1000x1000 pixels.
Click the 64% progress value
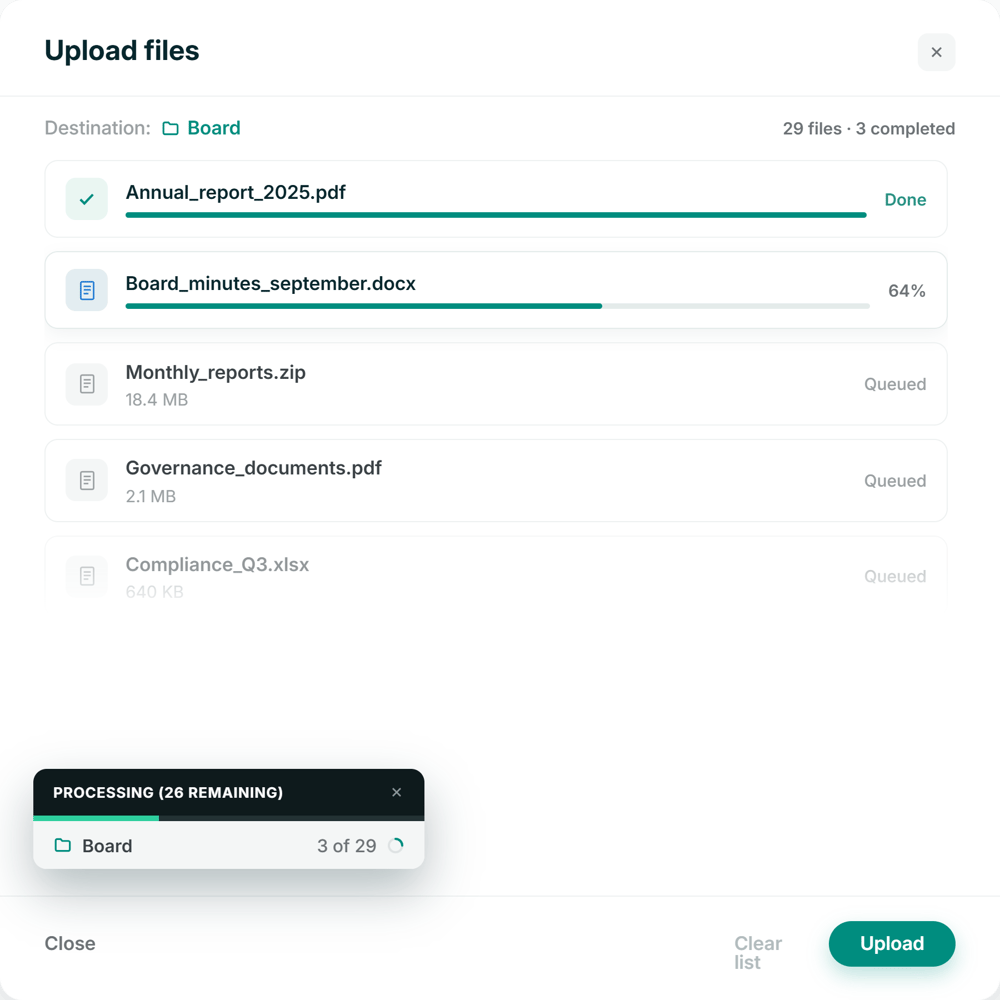[906, 291]
